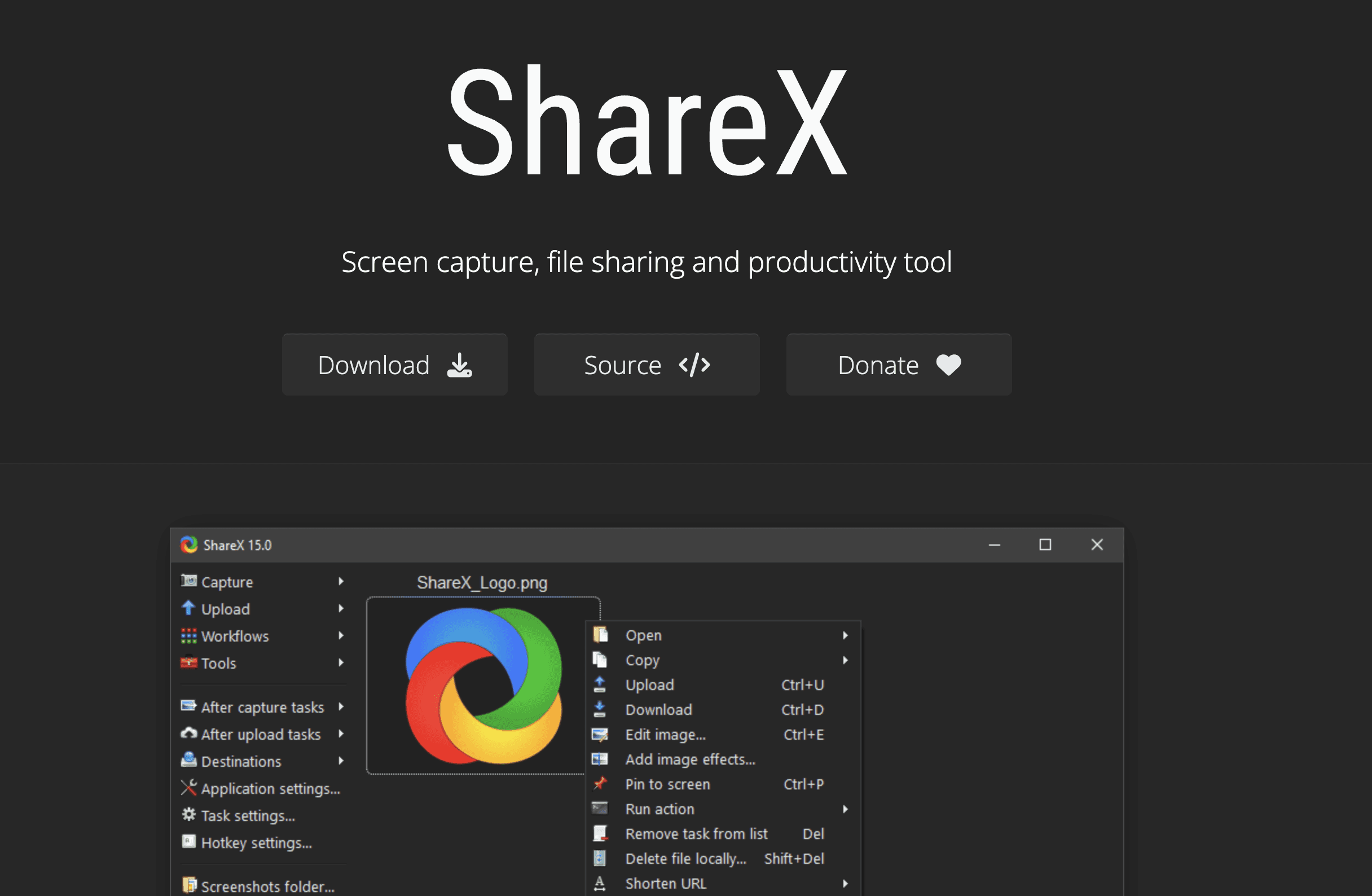Select the After capture tasks icon
Viewport: 1372px width, 896px height.
point(188,706)
